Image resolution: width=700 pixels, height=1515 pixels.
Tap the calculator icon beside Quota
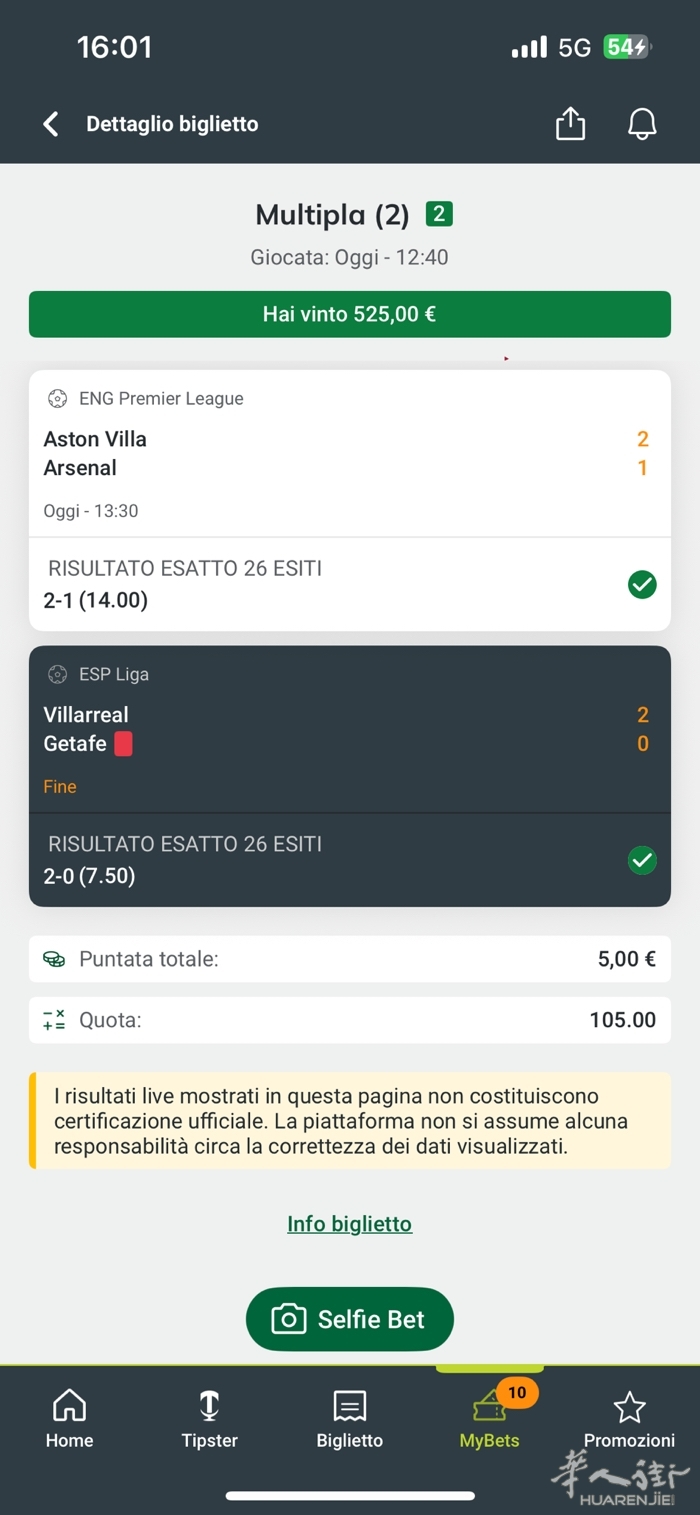[x=54, y=1020]
